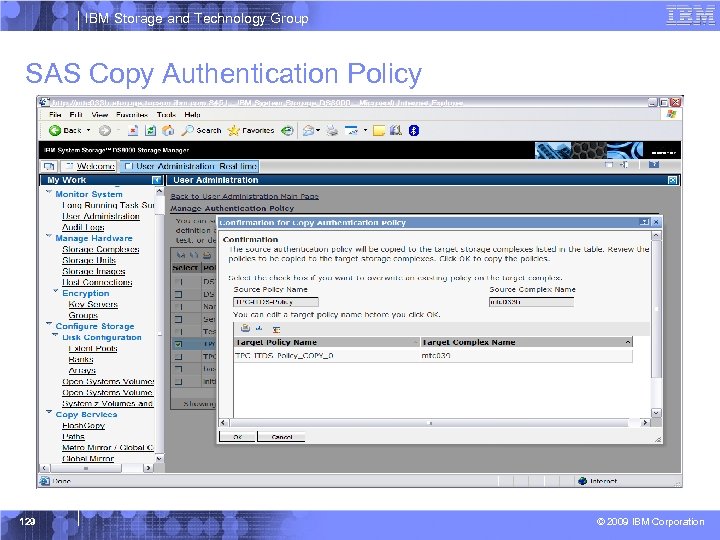Toggle the checked TPC policy row checkbox
This screenshot has width=720, height=540.
pos(178,344)
